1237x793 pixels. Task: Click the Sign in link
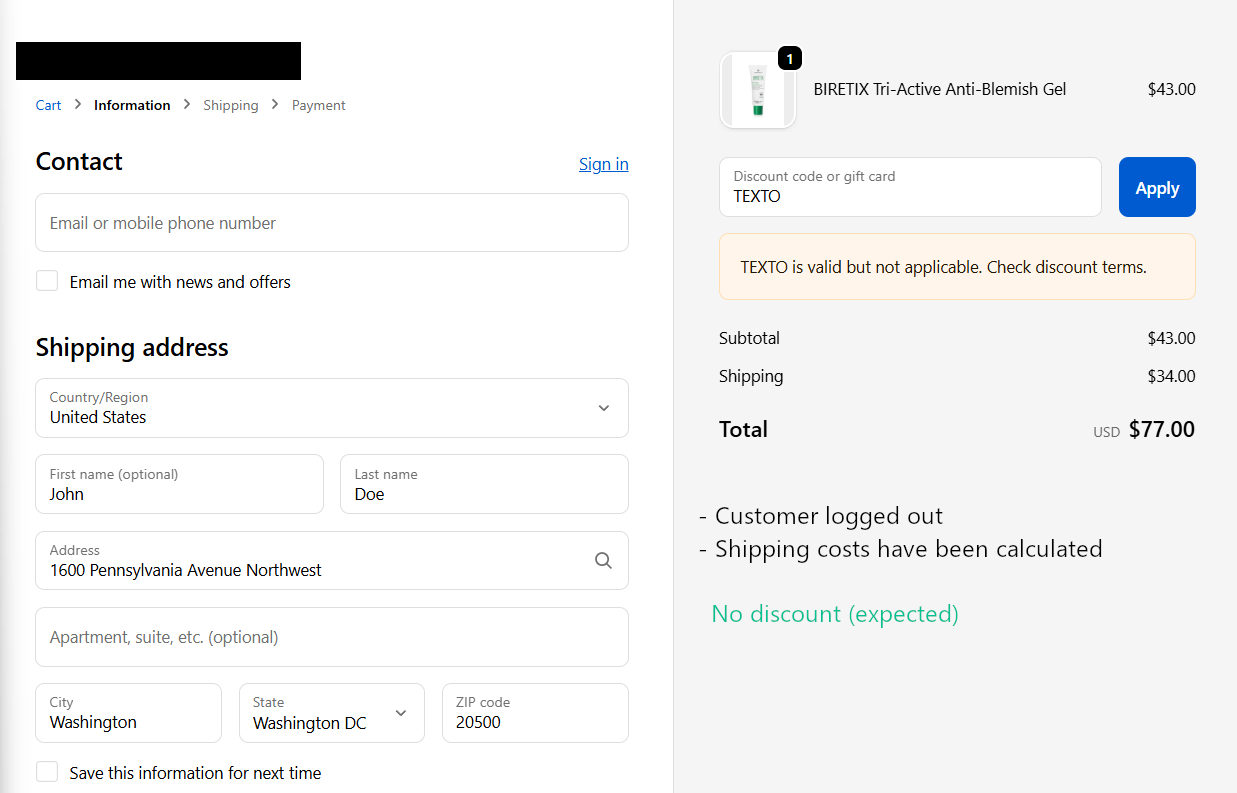[x=603, y=164]
